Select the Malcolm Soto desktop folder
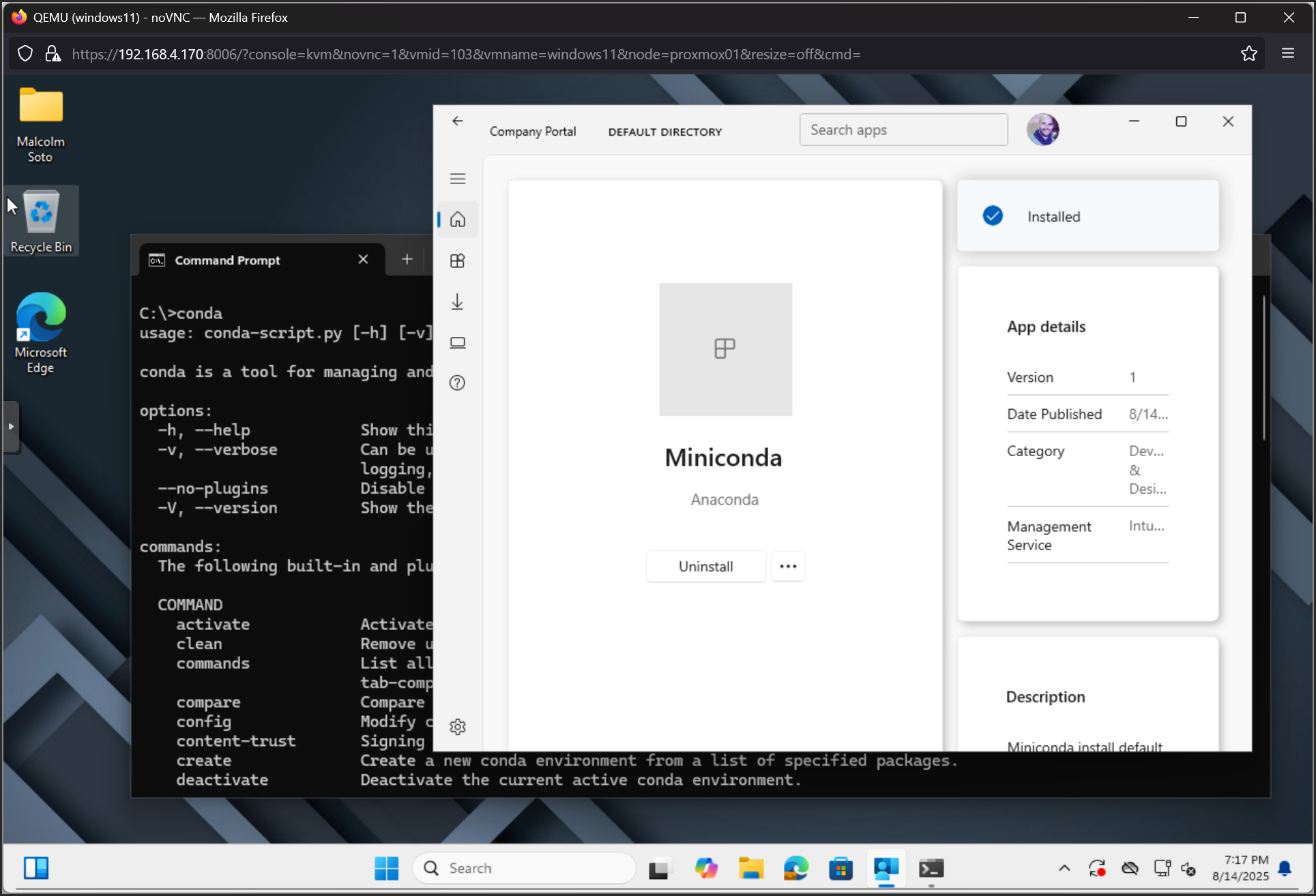 (x=41, y=125)
